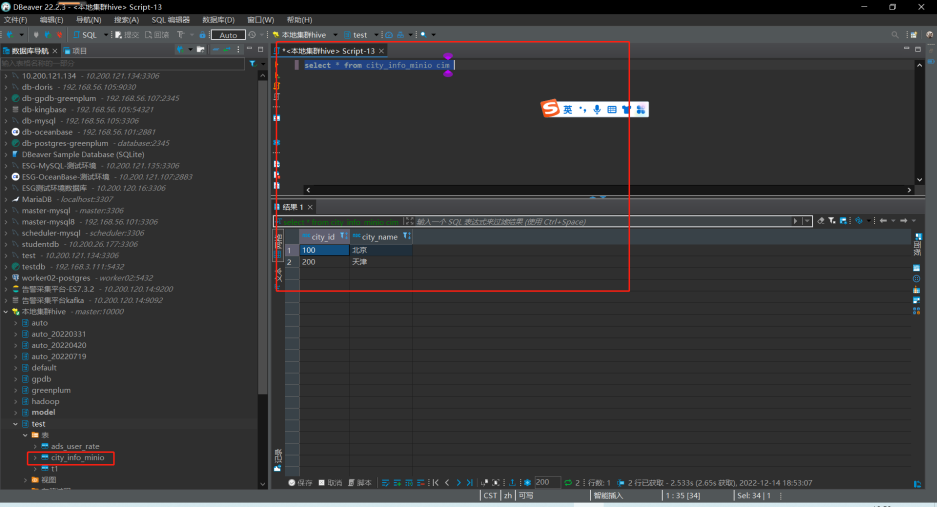Screen dimensions: 937x507
Task: Open the filter history dropdown arrow
Action: tap(807, 221)
